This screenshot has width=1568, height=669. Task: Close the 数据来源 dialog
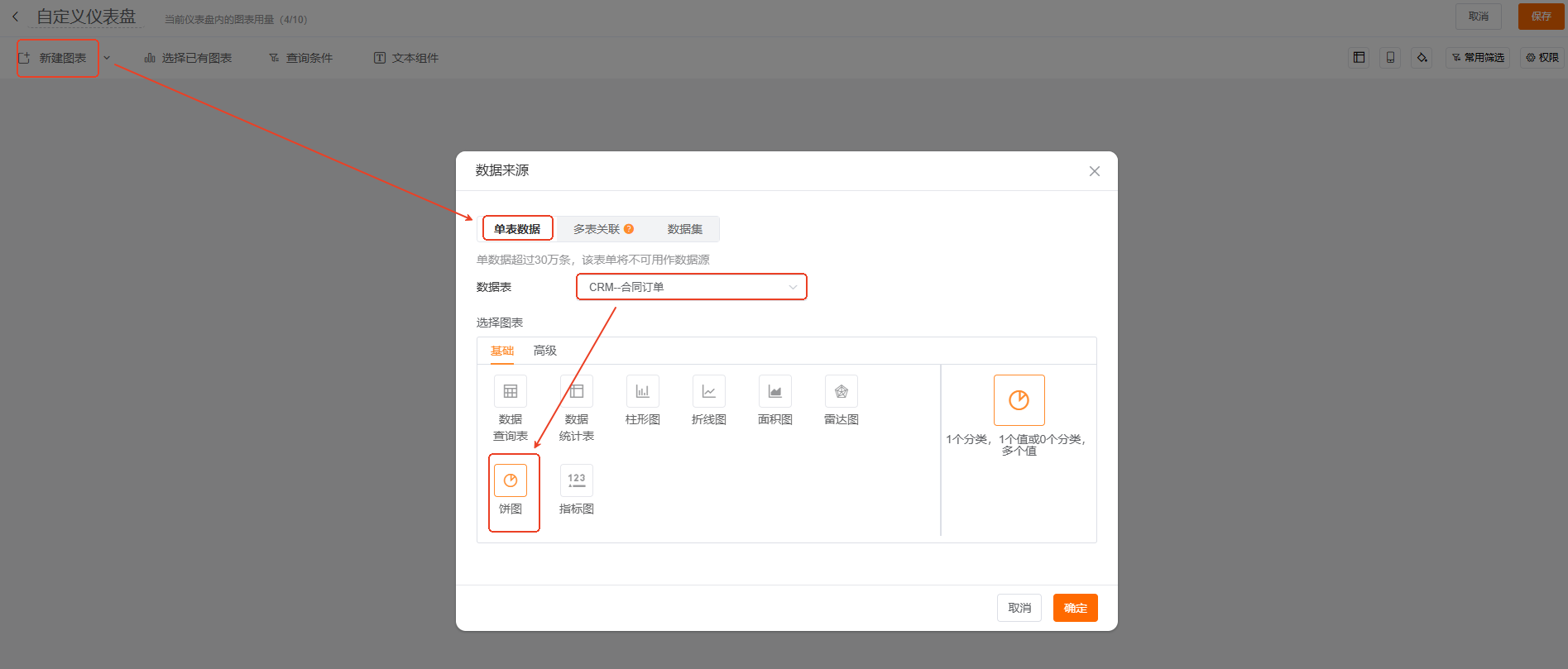[x=1094, y=171]
